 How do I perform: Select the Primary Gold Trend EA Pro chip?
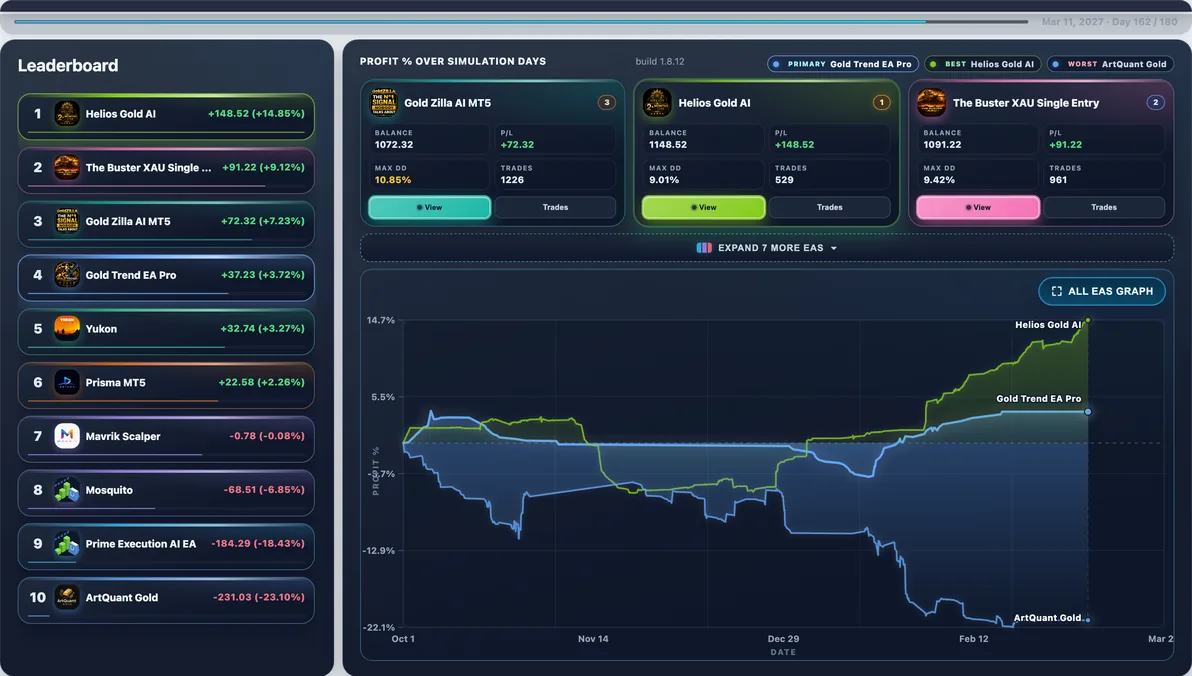click(843, 65)
